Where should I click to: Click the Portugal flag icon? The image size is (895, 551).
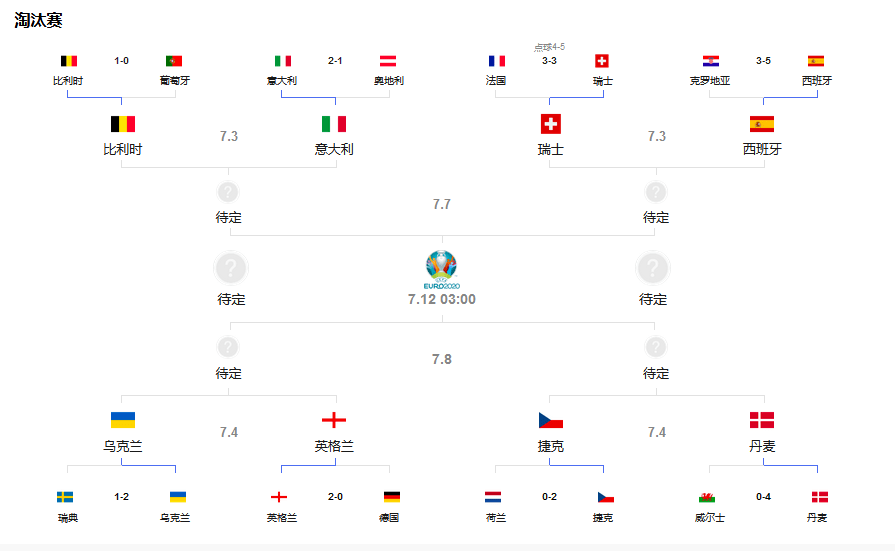[174, 61]
